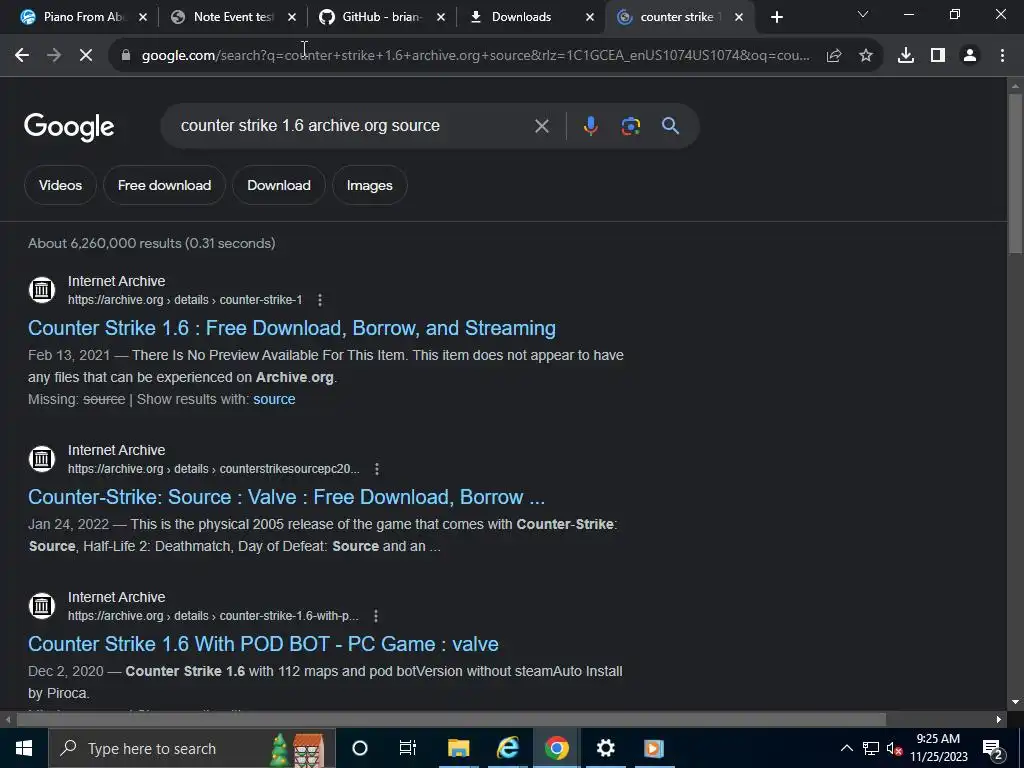Open the clock showing 9:25 AM
1024x768 pixels.
[938, 748]
